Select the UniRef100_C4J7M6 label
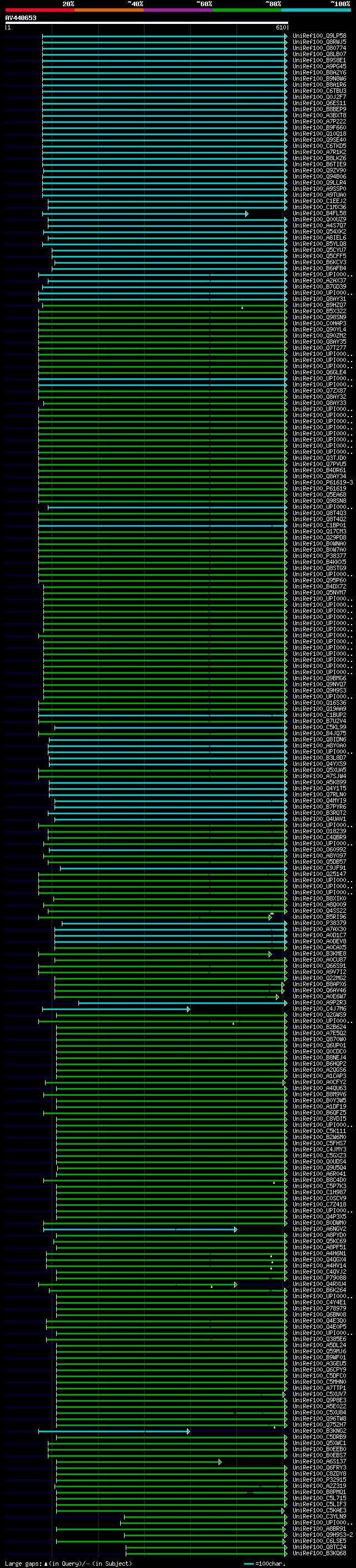Screen dimensions: 356x1568 pos(319,1008)
